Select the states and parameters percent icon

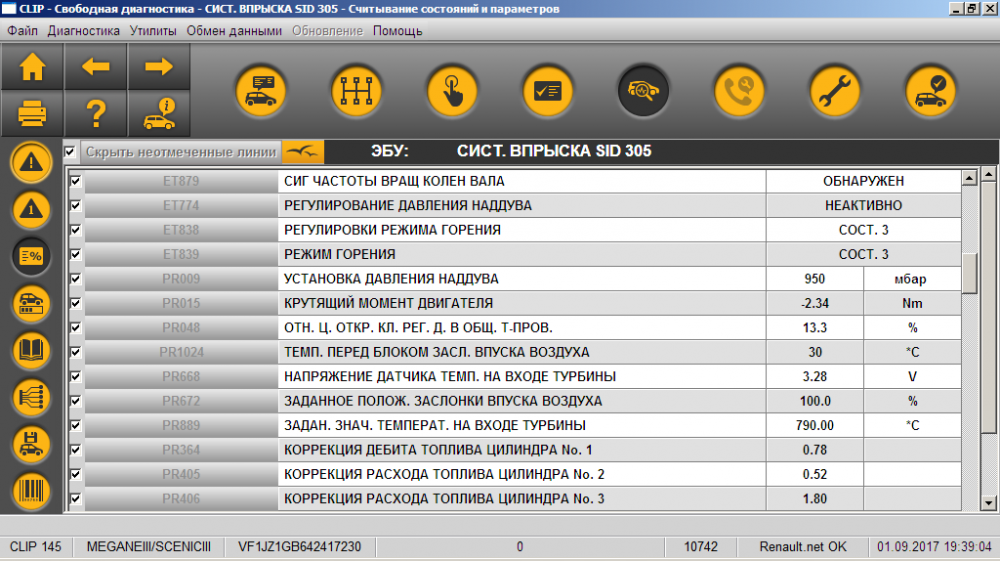(31, 256)
